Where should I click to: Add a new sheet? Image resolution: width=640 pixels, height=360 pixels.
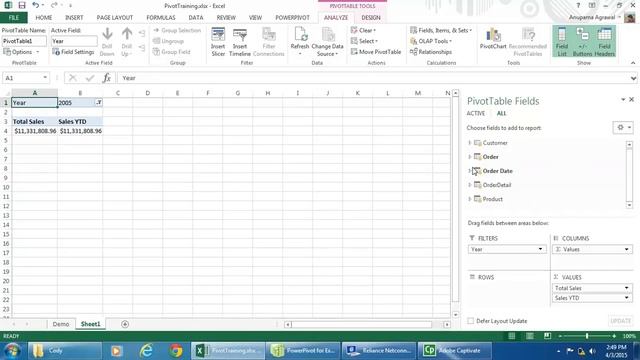pyautogui.click(x=125, y=324)
